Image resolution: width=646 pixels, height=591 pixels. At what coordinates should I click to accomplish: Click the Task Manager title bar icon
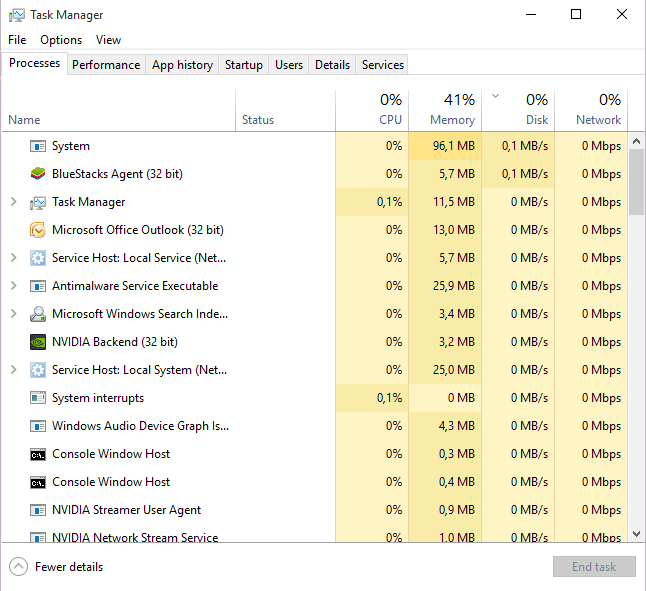point(17,15)
